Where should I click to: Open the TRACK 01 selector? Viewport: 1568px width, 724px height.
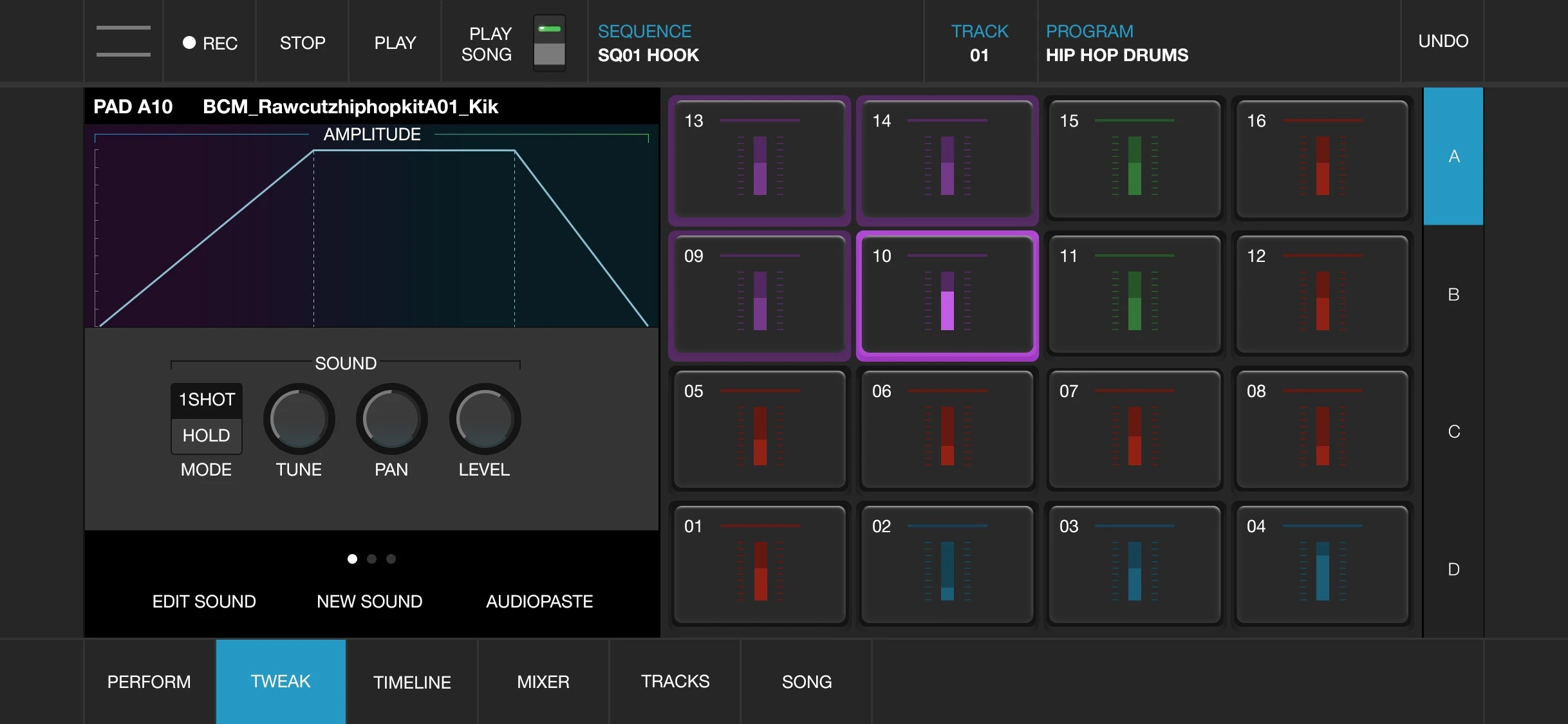coord(980,42)
